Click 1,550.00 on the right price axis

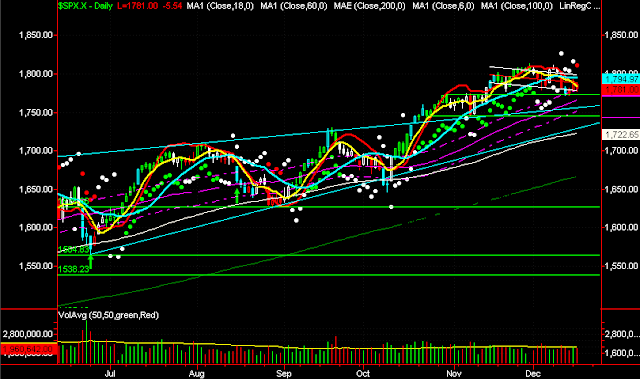tap(622, 266)
